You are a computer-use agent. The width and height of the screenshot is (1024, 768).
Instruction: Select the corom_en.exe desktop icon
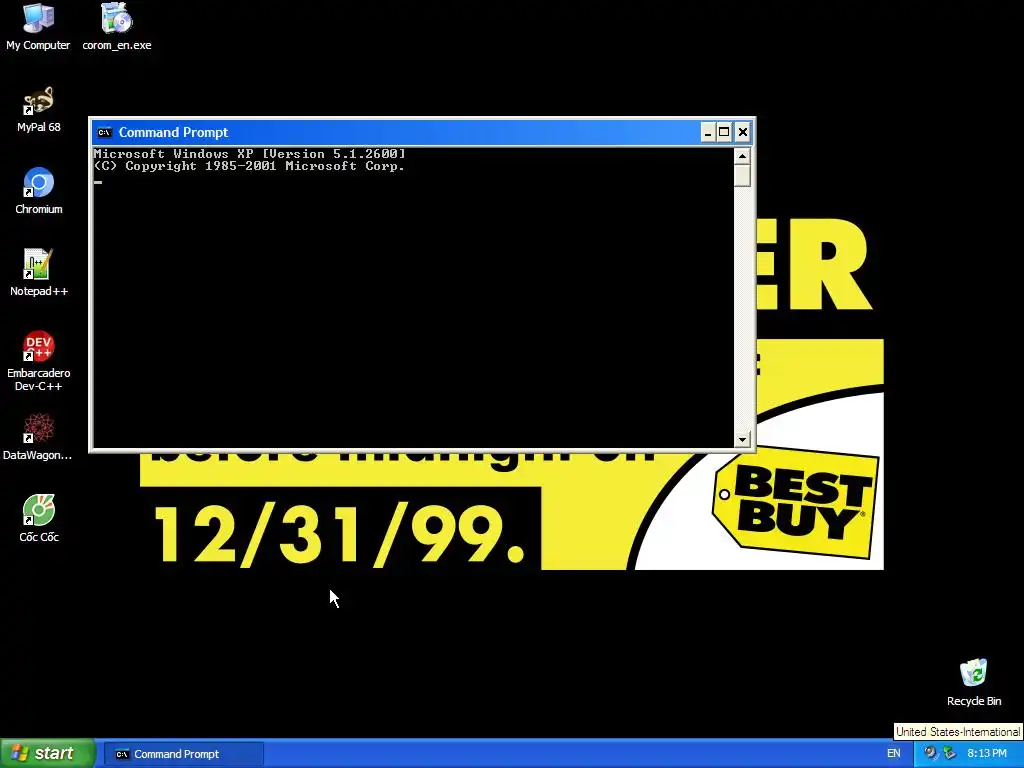pos(117,27)
